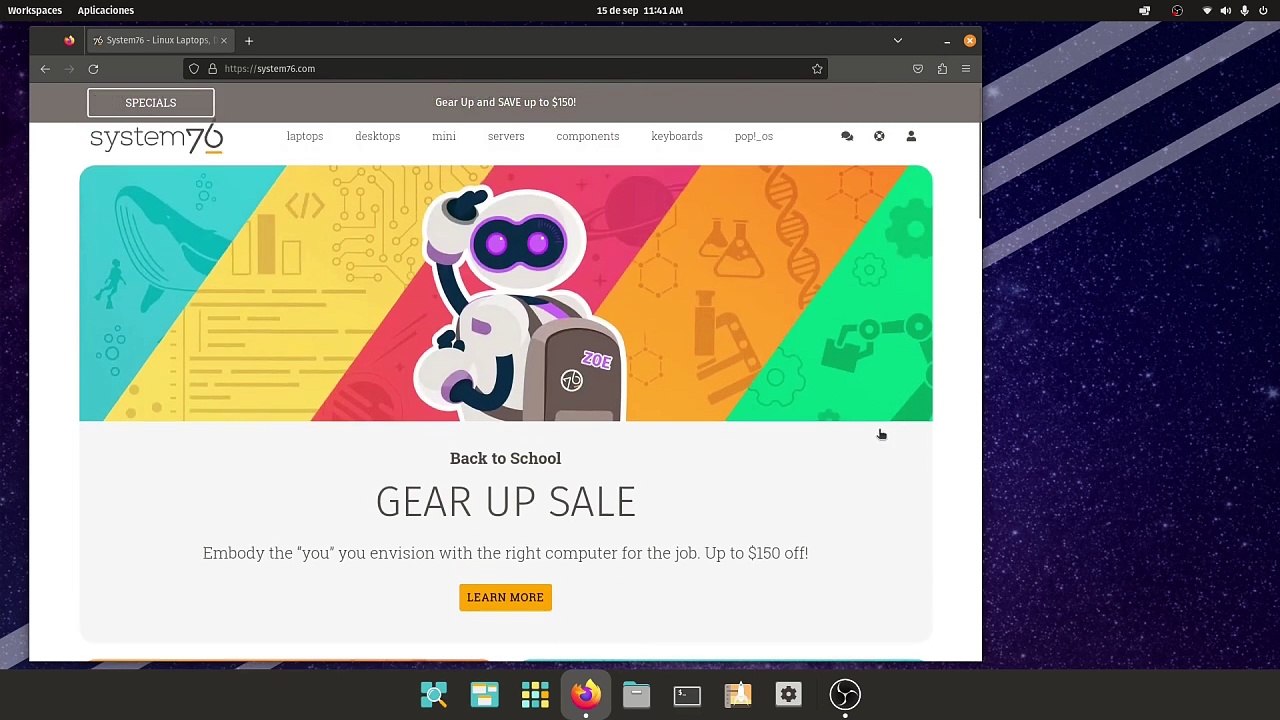Open a new tab with the plus button

coord(249,41)
